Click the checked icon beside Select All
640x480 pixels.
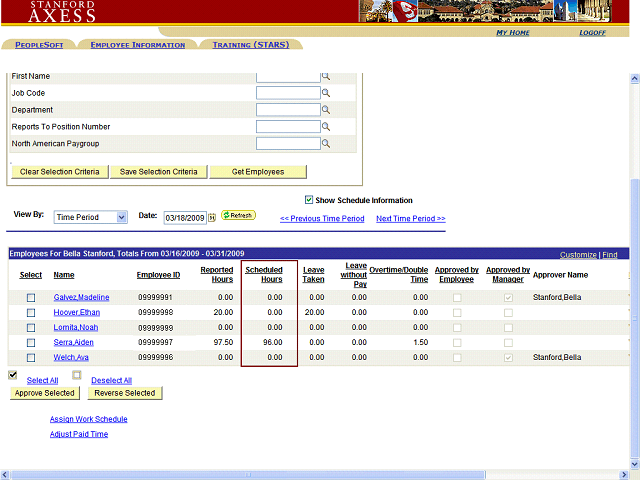13,375
